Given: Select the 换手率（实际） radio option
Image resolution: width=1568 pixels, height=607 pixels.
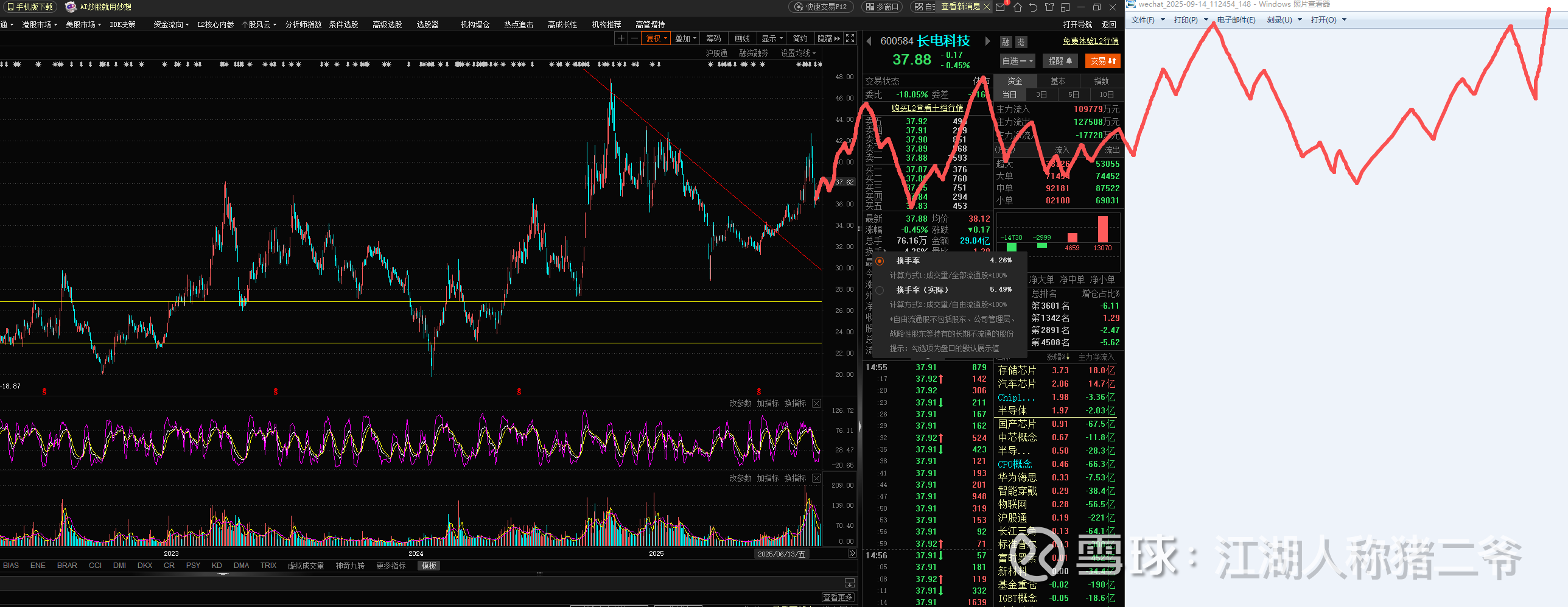Looking at the screenshot, I should (880, 290).
